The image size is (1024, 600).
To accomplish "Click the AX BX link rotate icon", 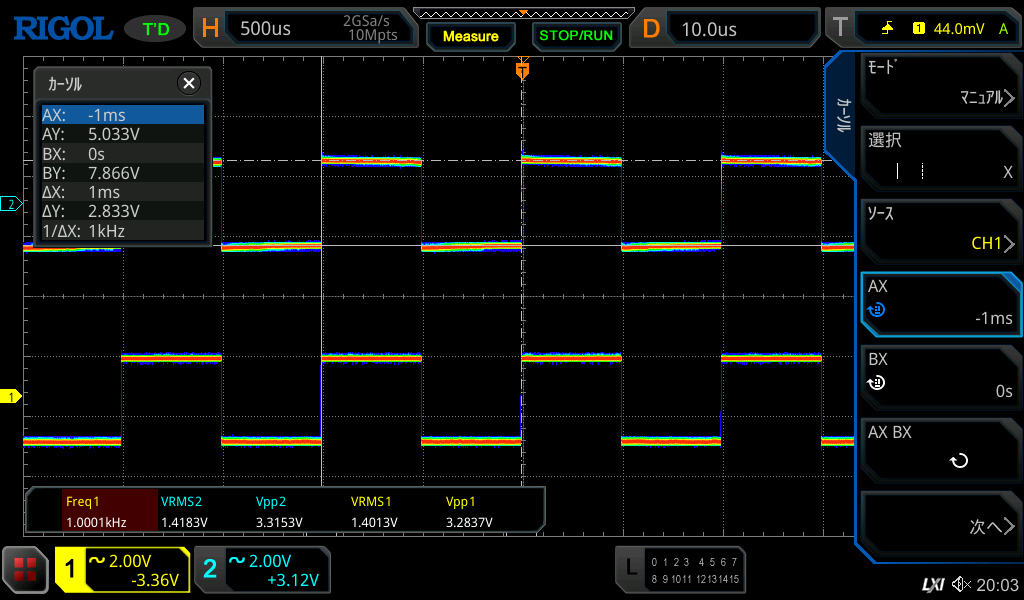I will coord(958,461).
